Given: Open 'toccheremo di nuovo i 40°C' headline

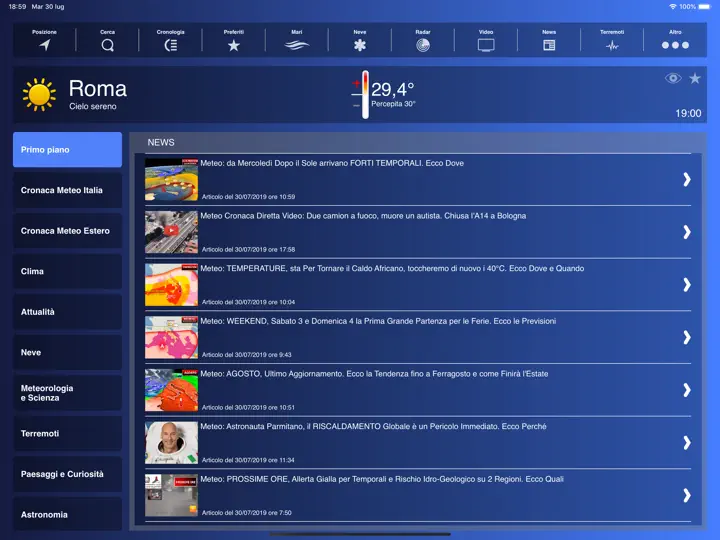Looking at the screenshot, I should (x=392, y=268).
